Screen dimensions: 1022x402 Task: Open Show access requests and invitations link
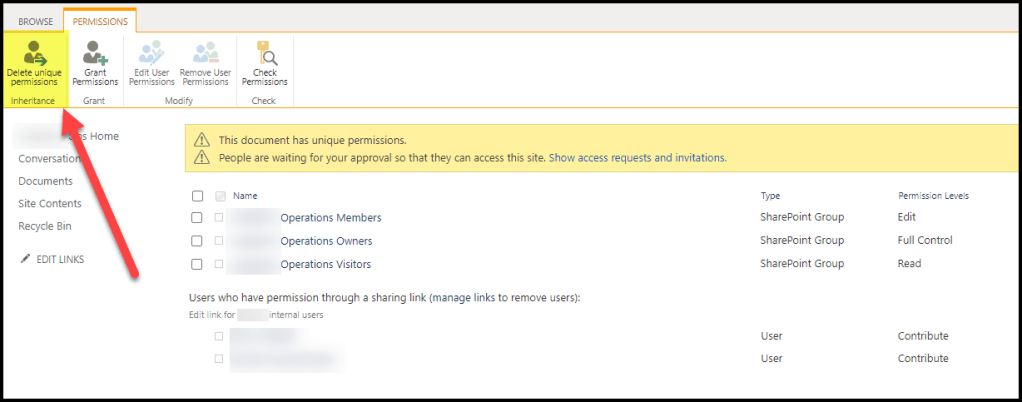637,158
